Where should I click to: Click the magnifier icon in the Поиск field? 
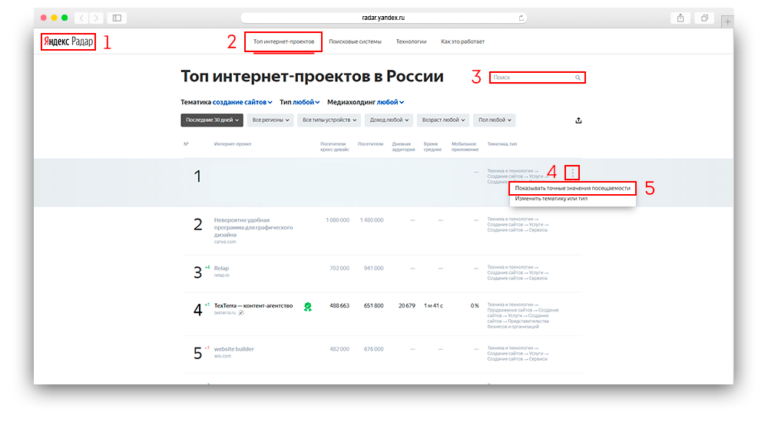(x=577, y=77)
